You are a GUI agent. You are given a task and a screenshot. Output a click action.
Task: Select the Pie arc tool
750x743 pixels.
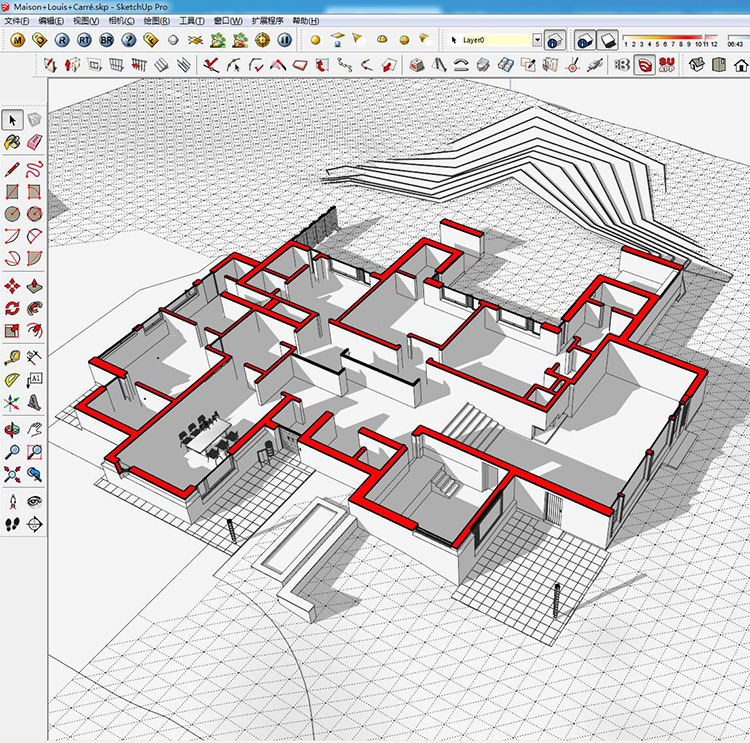click(34, 258)
